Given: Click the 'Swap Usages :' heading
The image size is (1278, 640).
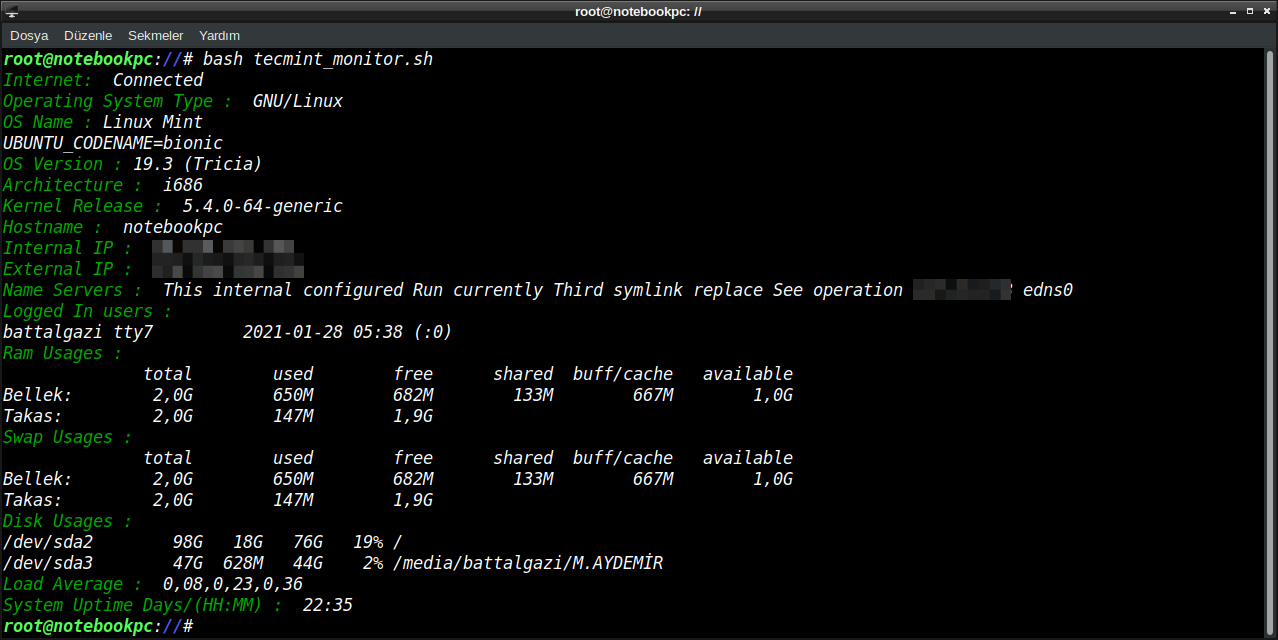Looking at the screenshot, I should tap(68, 437).
